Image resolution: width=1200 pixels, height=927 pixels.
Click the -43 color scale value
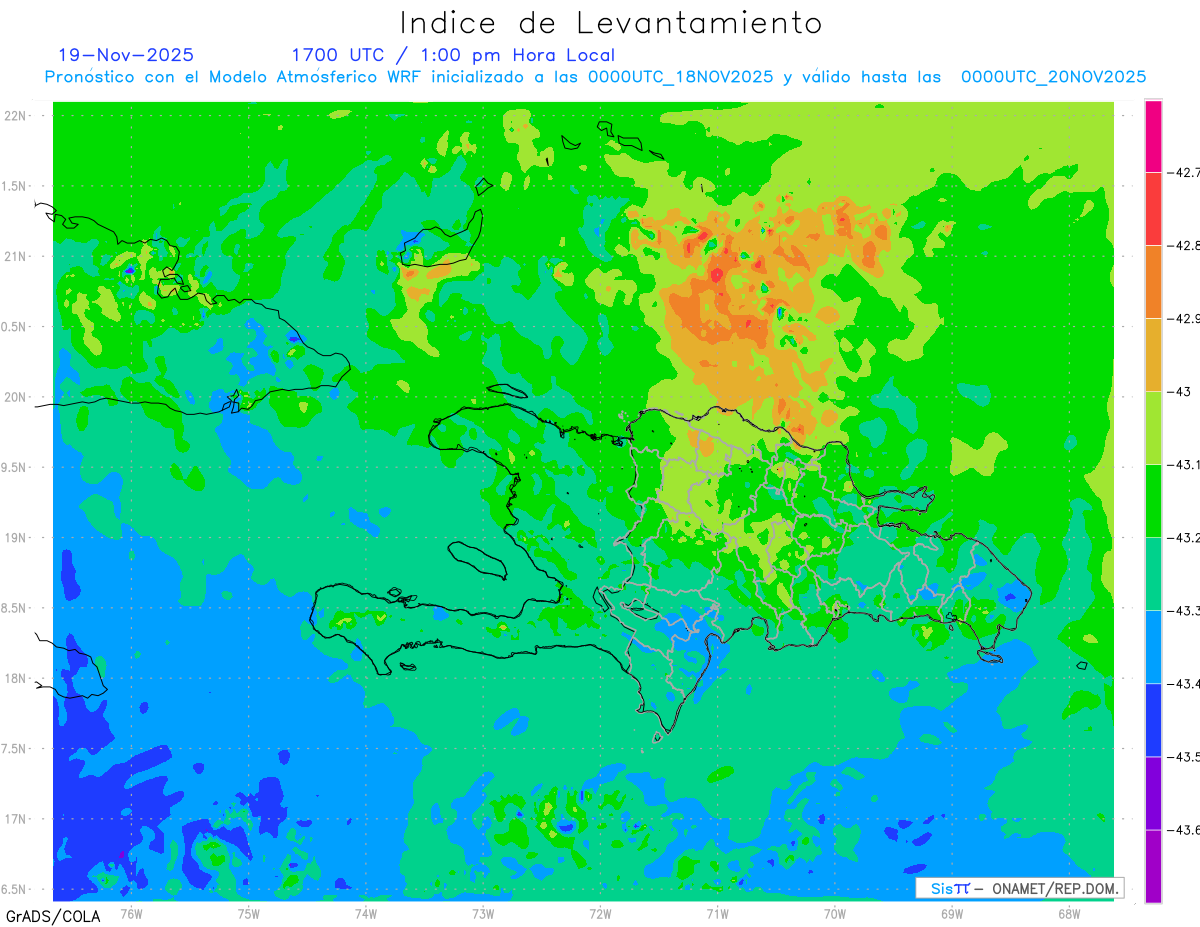coord(1180,392)
